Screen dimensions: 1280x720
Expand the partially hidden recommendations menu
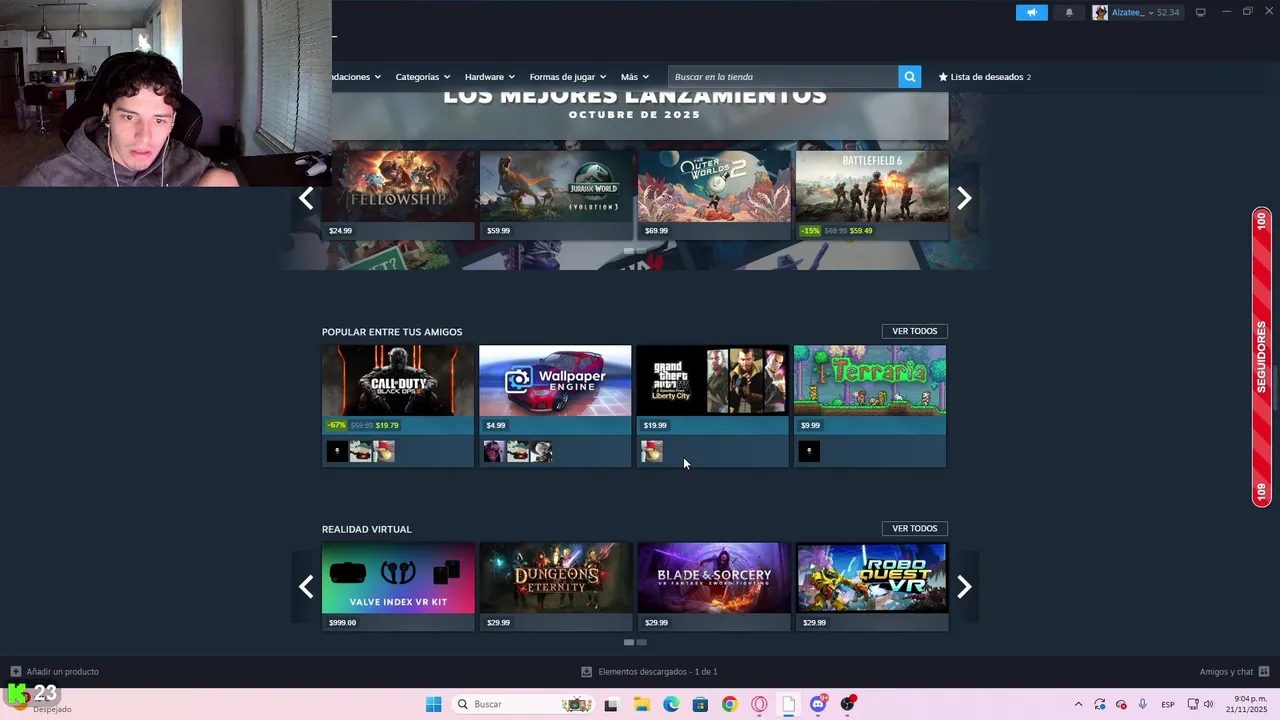[x=357, y=77]
